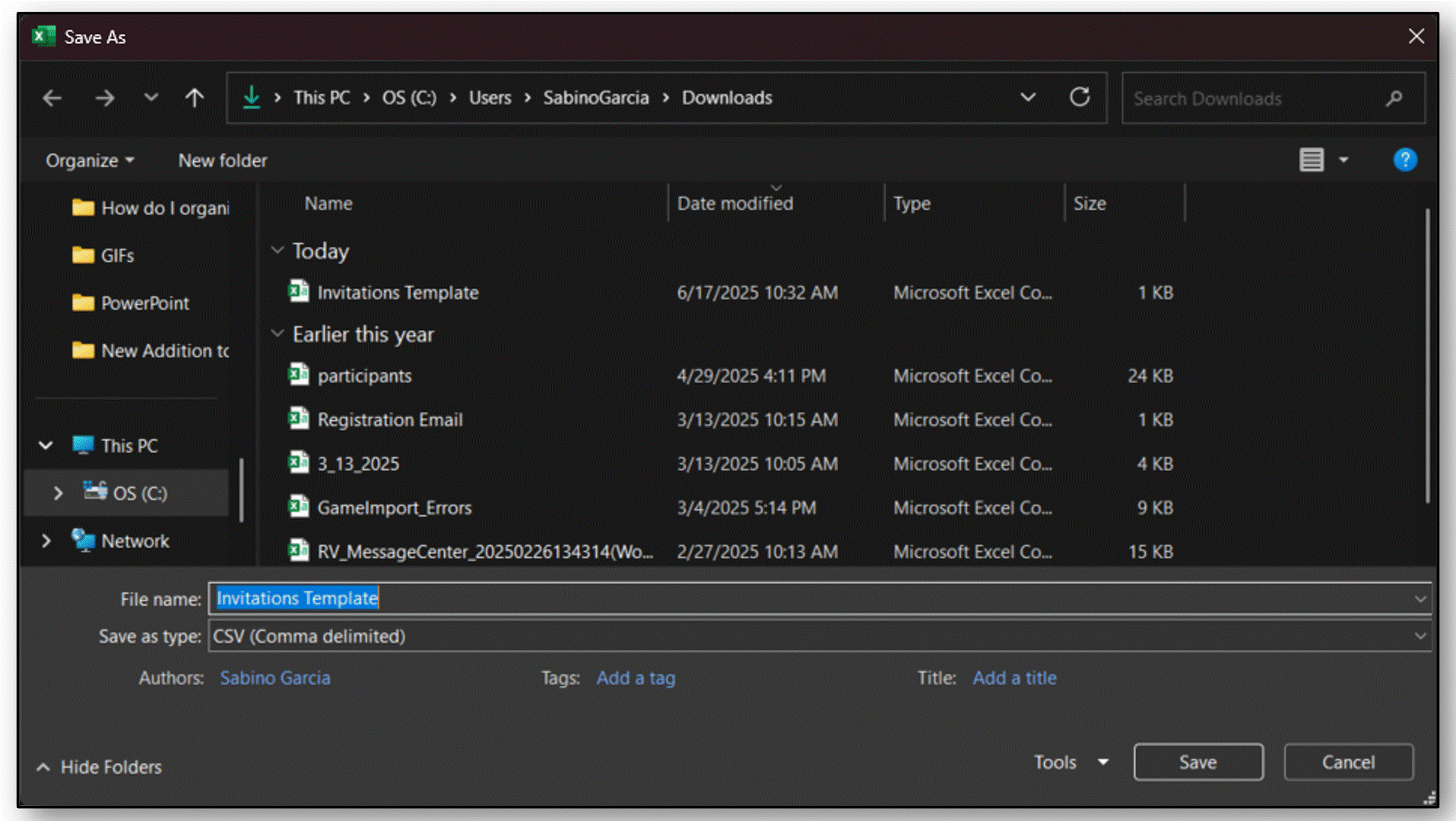Sort by the Name column header
Viewport: 1456px width, 821px height.
328,204
